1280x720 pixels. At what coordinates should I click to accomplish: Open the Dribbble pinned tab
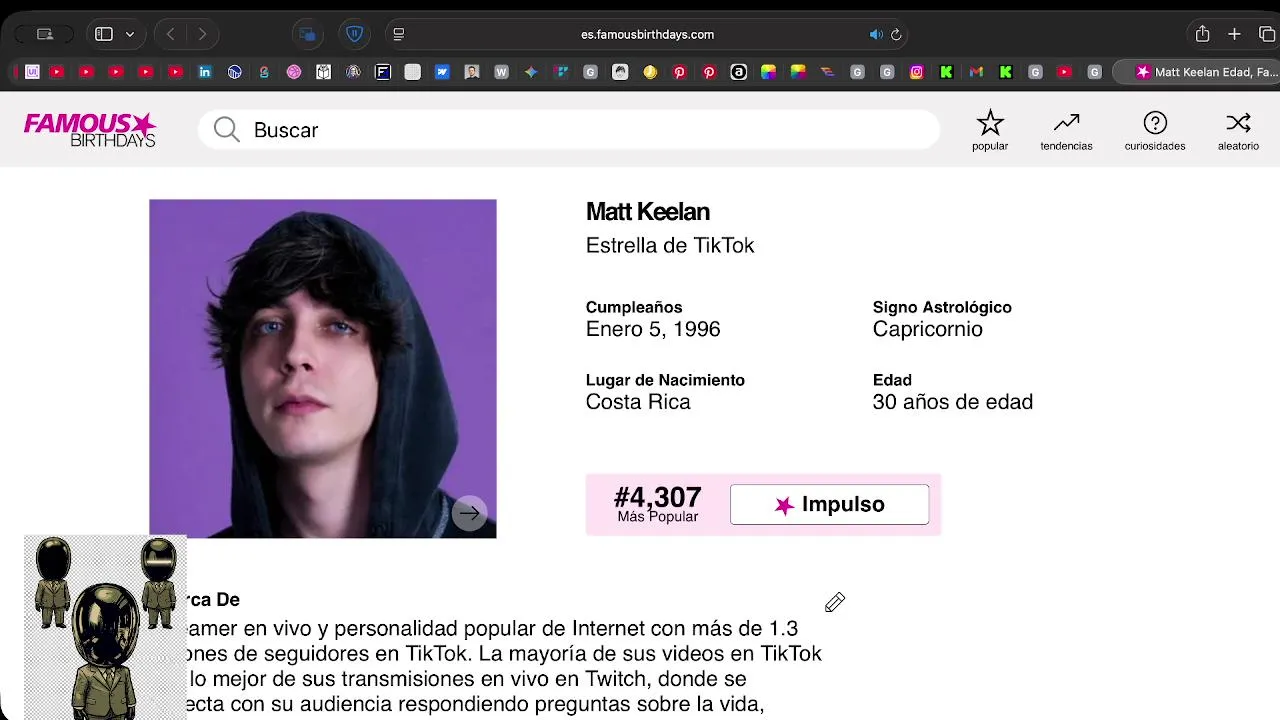click(294, 72)
